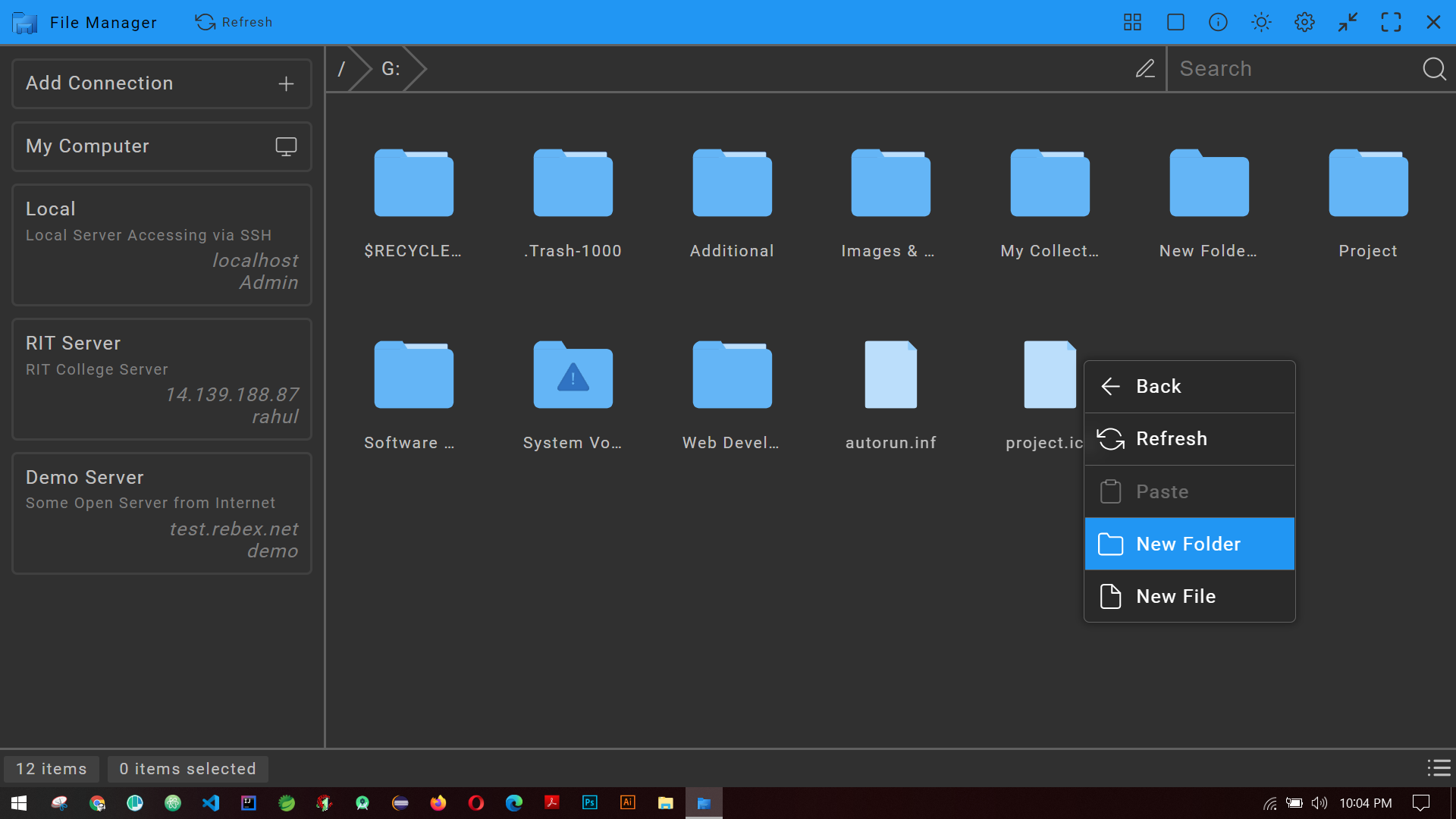Enter fullscreen mode
Image resolution: width=1456 pixels, height=819 pixels.
coord(1392,22)
